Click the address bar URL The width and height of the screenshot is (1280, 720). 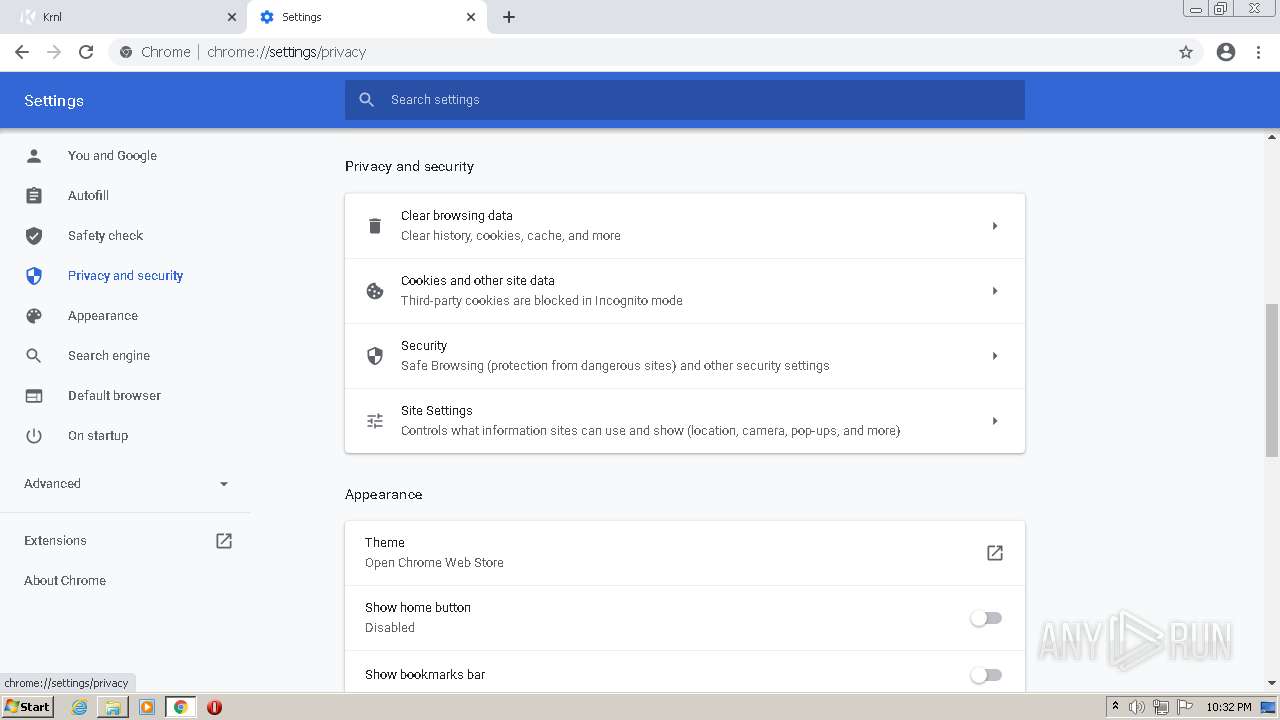pos(287,52)
